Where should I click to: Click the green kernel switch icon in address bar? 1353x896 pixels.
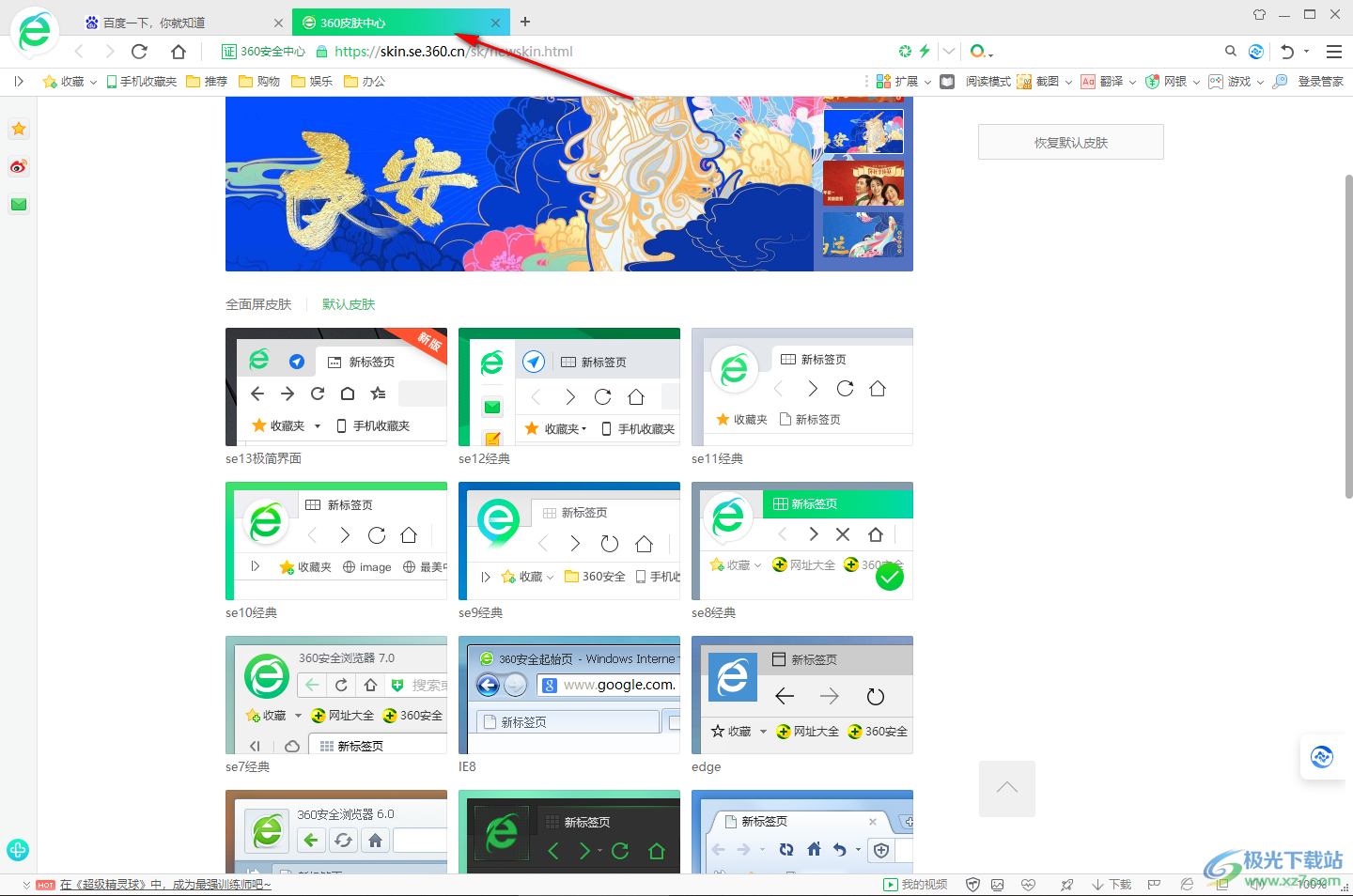pos(905,51)
